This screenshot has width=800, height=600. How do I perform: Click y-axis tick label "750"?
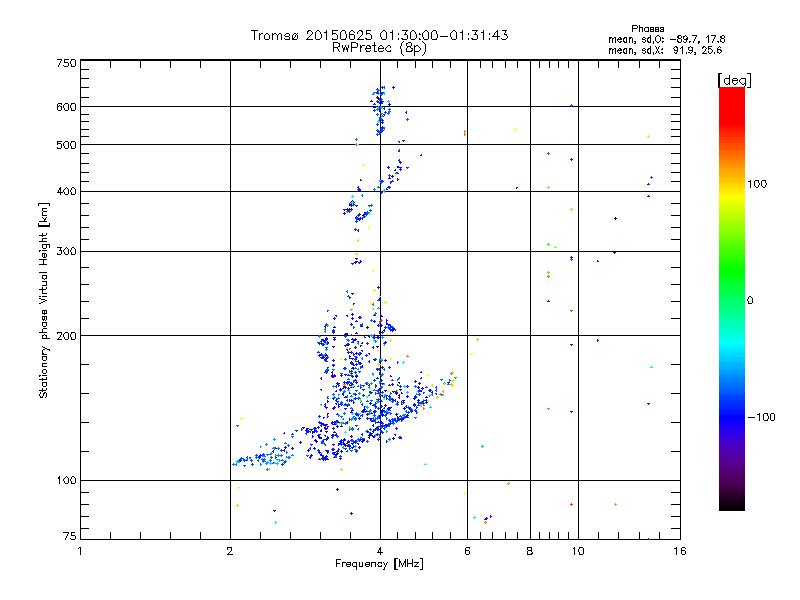(x=66, y=63)
